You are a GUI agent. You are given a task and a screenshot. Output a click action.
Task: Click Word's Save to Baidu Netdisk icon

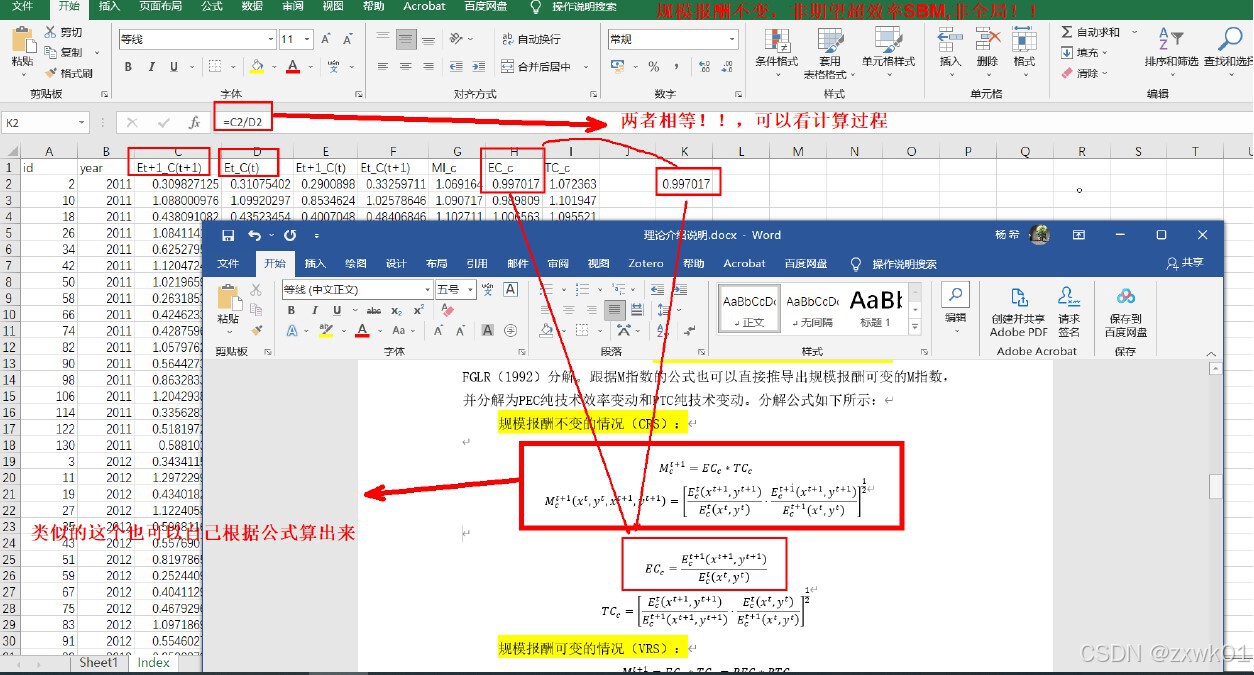point(1126,296)
